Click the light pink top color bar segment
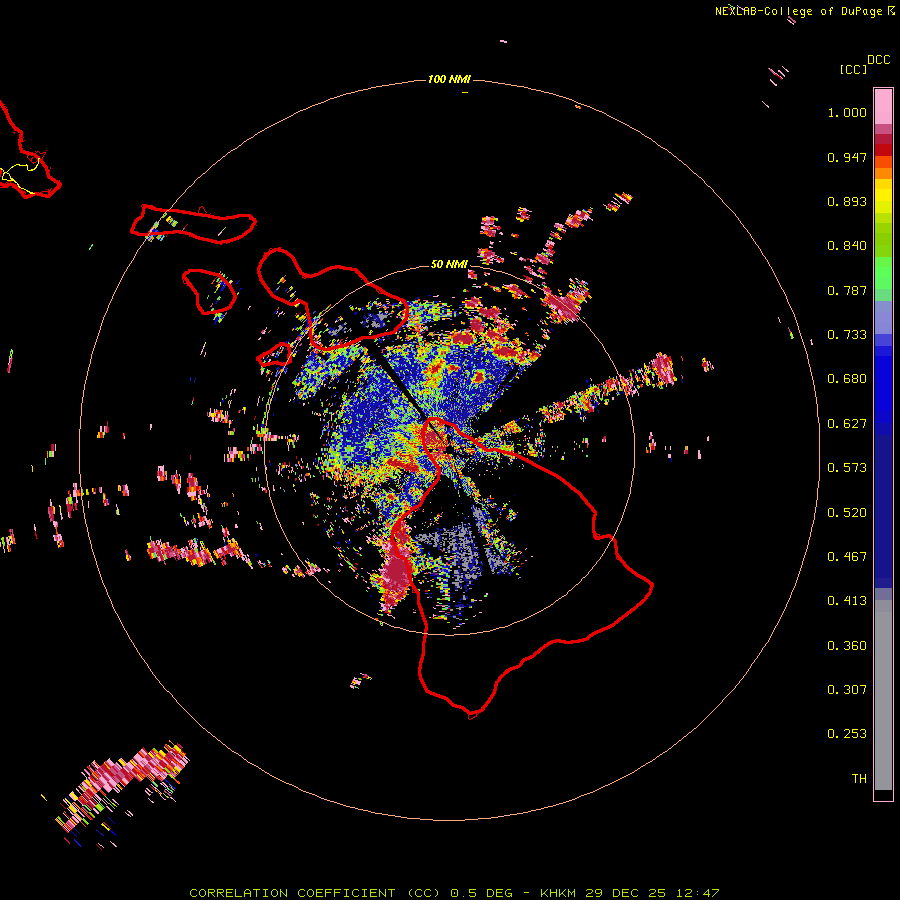The width and height of the screenshot is (900, 900). 883,107
